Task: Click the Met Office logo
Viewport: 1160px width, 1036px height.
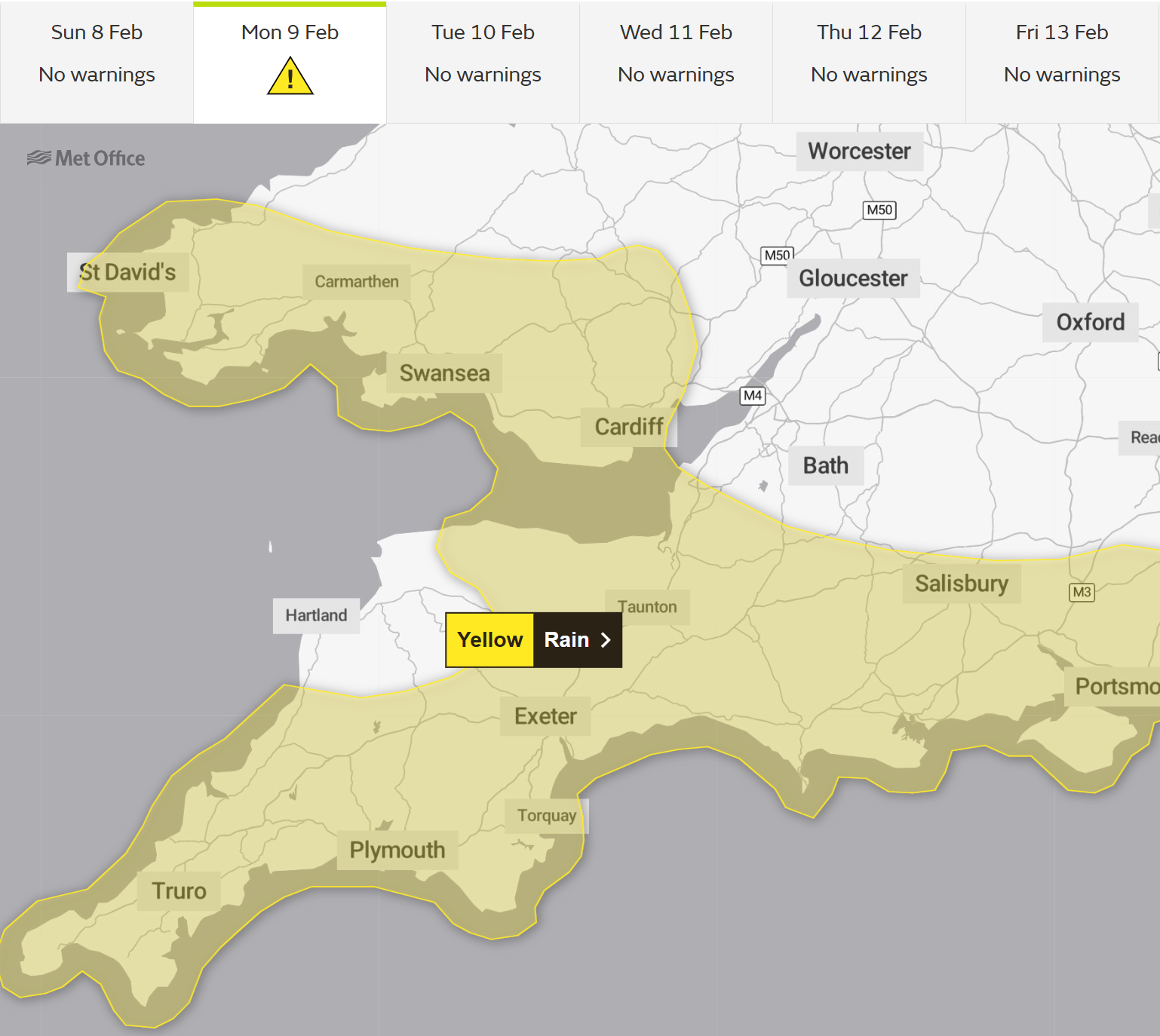Action: tap(85, 158)
